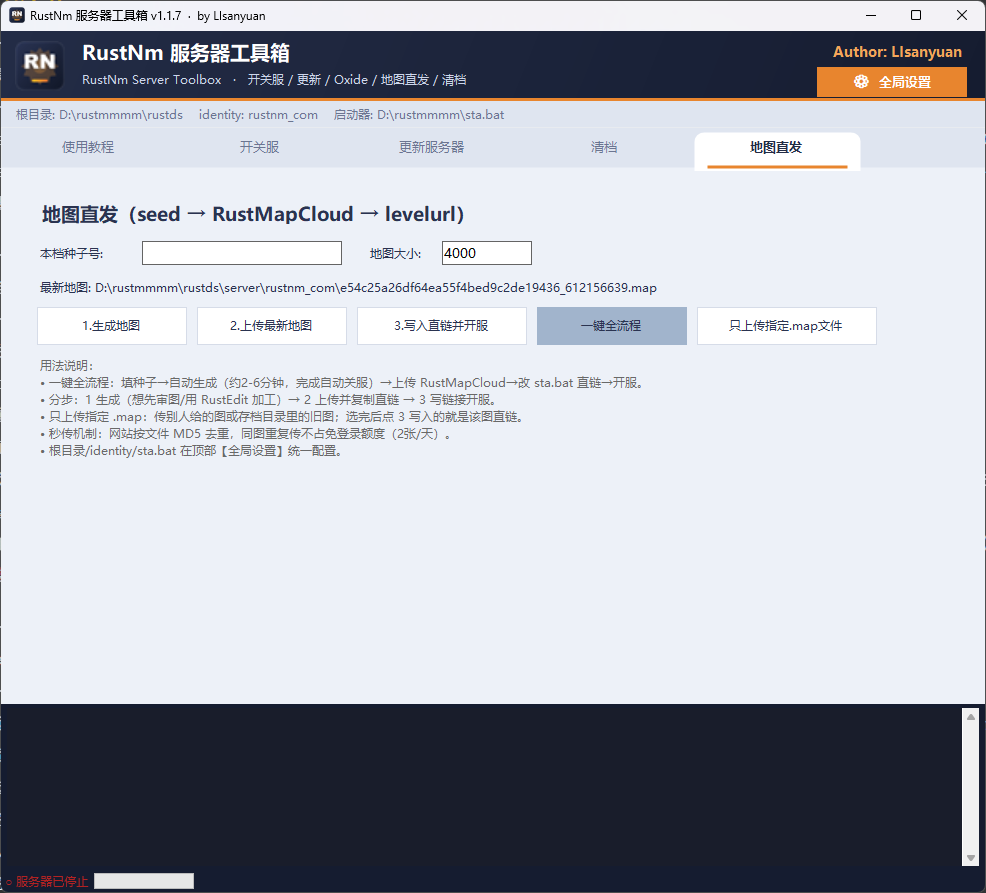Open the 清档 tab

(604, 147)
